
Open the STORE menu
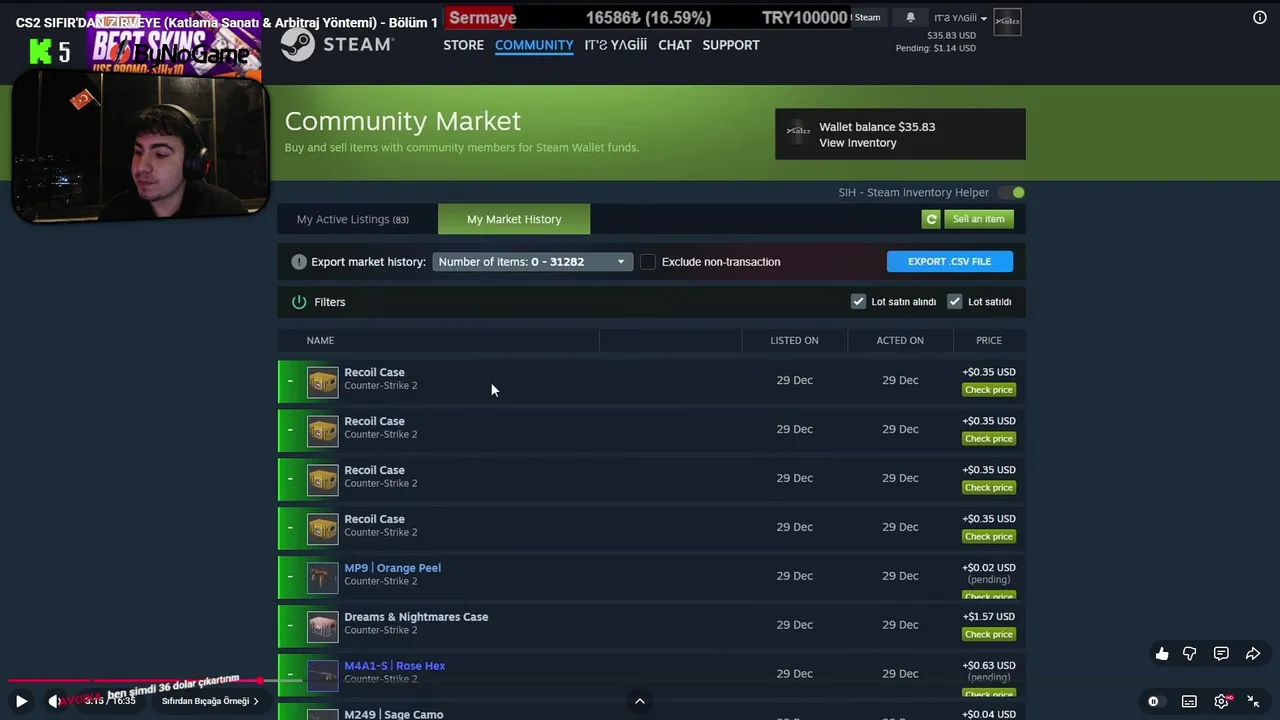(x=463, y=45)
